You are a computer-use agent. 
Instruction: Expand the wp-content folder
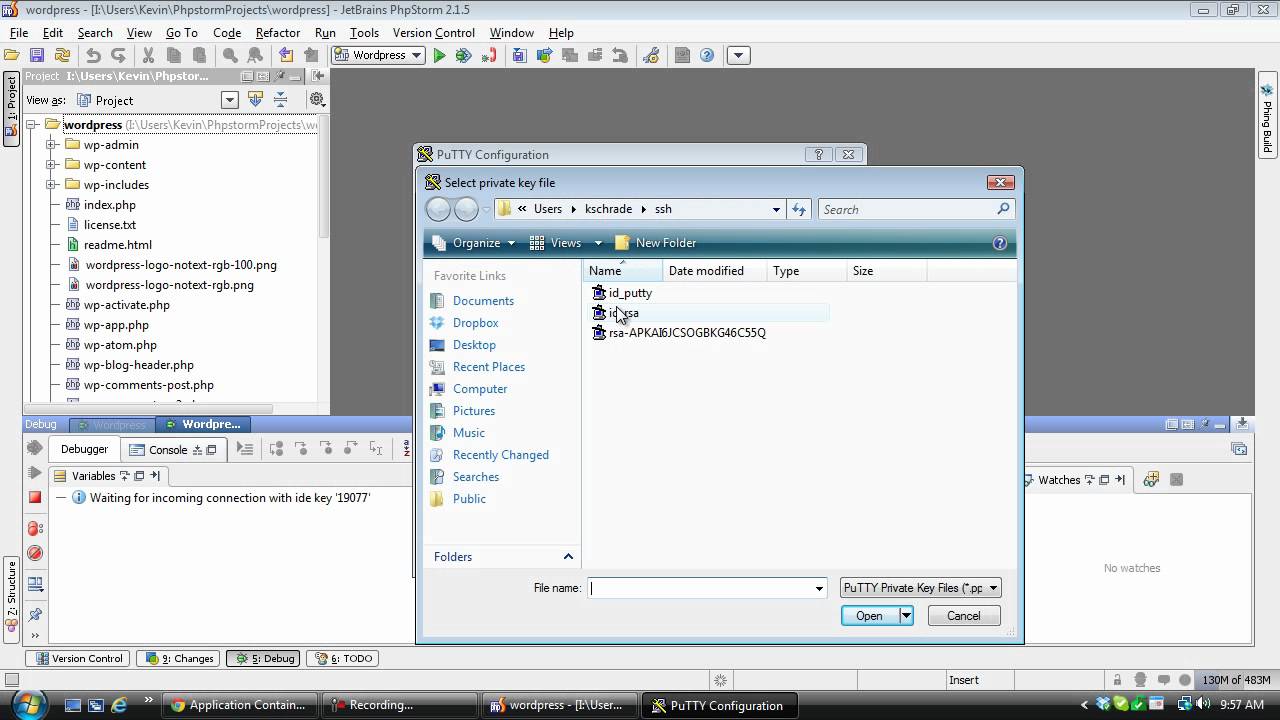[x=51, y=165]
